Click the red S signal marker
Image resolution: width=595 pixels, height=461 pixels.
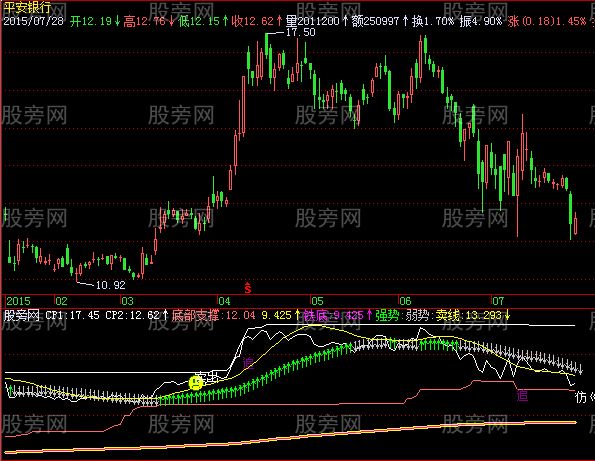[248, 288]
